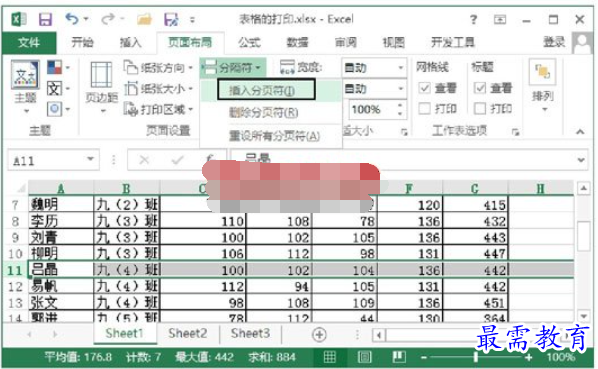Switch to the Formulas (公式) tab
The height and width of the screenshot is (369, 598).
(x=249, y=42)
